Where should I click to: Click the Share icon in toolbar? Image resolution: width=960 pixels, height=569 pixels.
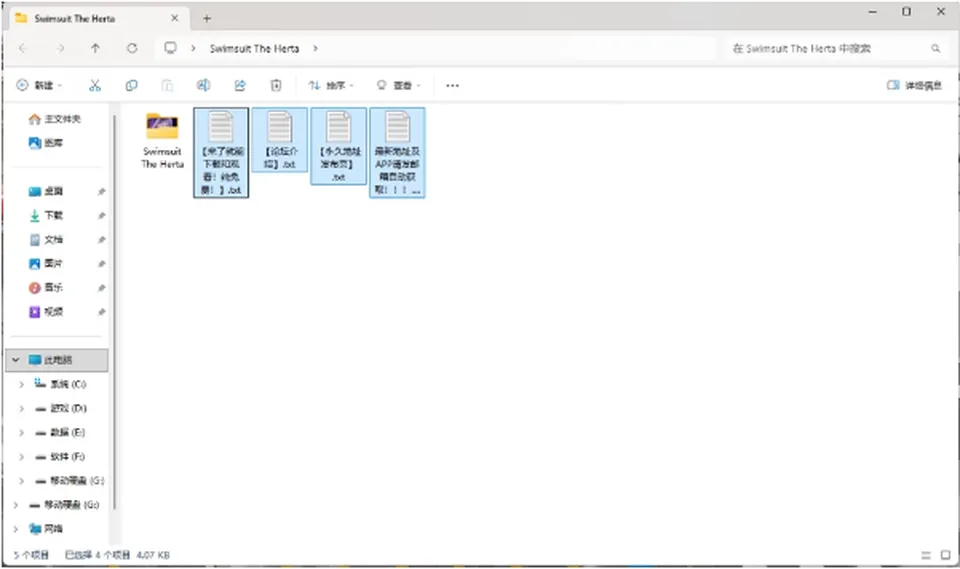[240, 85]
